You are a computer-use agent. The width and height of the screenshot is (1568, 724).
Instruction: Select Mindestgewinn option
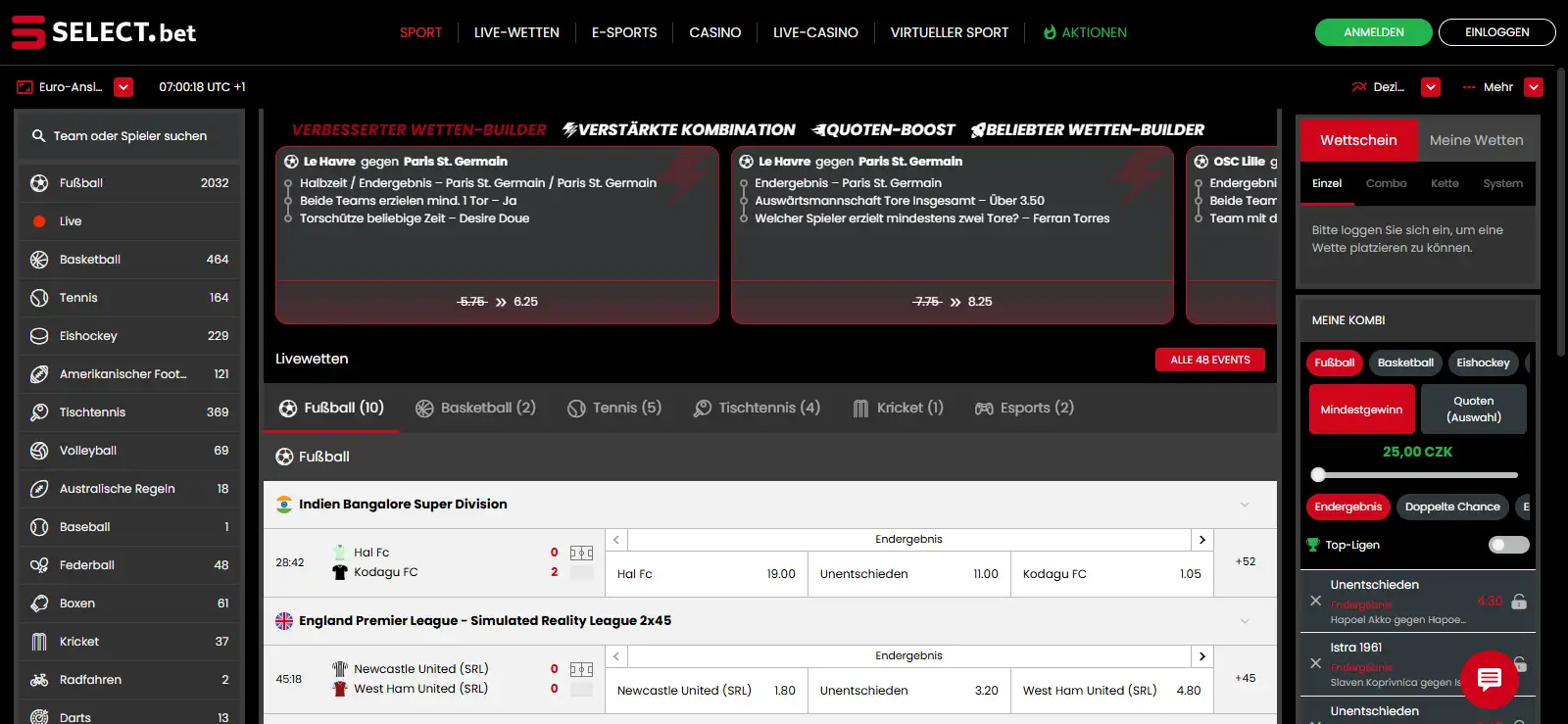[x=1361, y=410]
